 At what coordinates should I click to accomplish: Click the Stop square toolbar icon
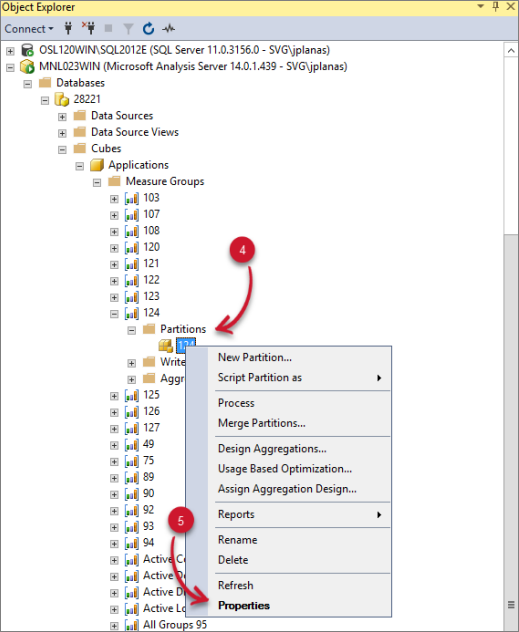(x=108, y=28)
